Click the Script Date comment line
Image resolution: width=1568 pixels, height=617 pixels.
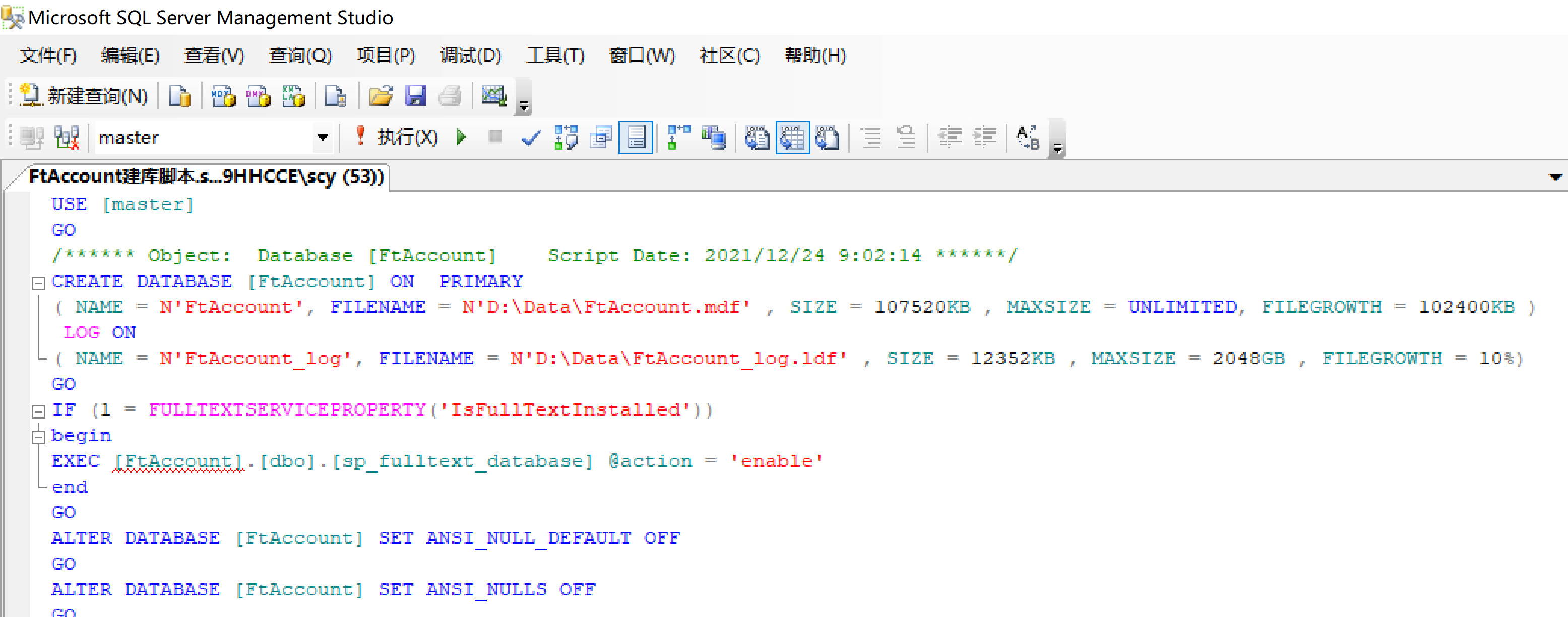[534, 255]
